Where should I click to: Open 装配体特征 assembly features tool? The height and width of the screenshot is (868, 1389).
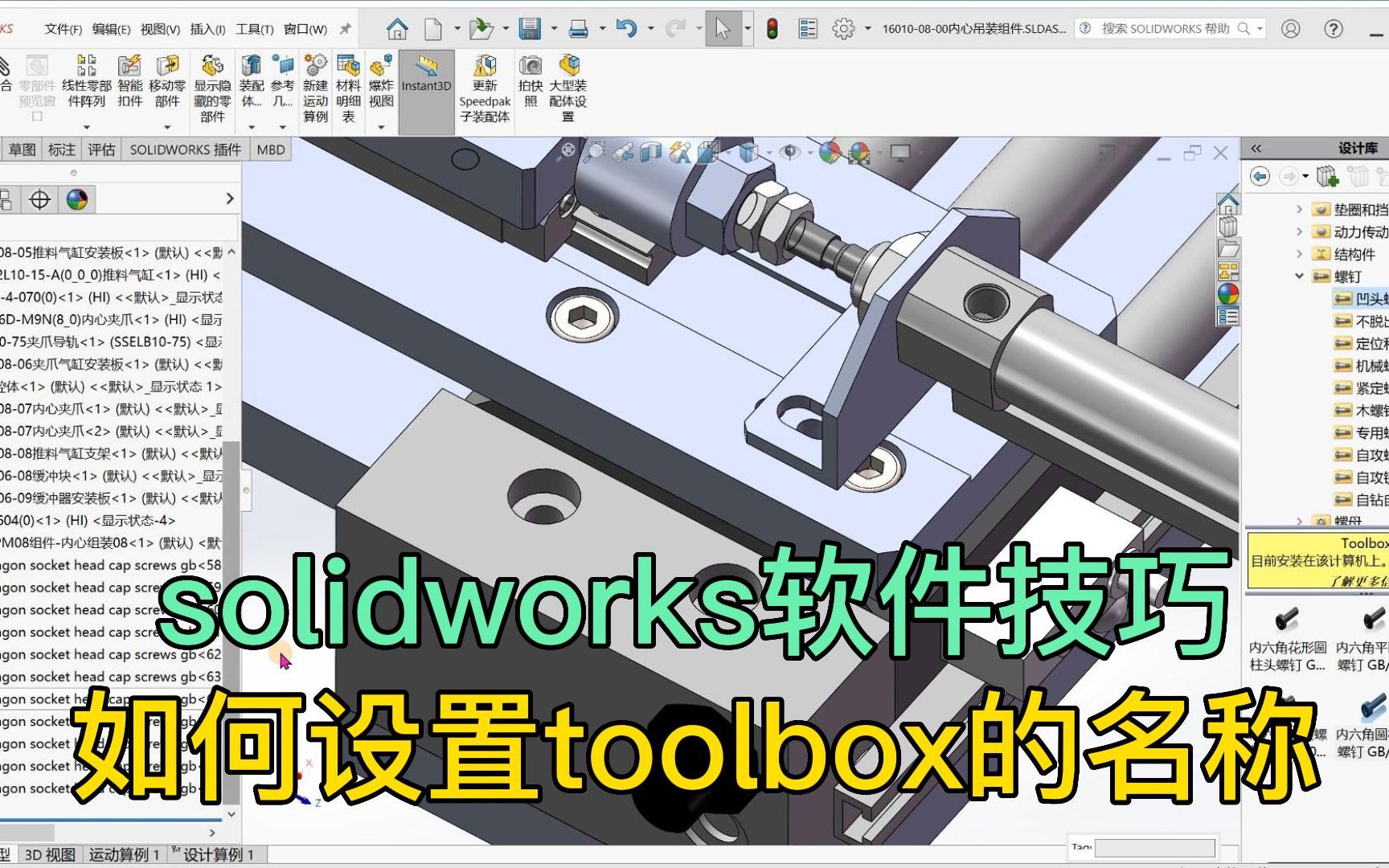252,80
